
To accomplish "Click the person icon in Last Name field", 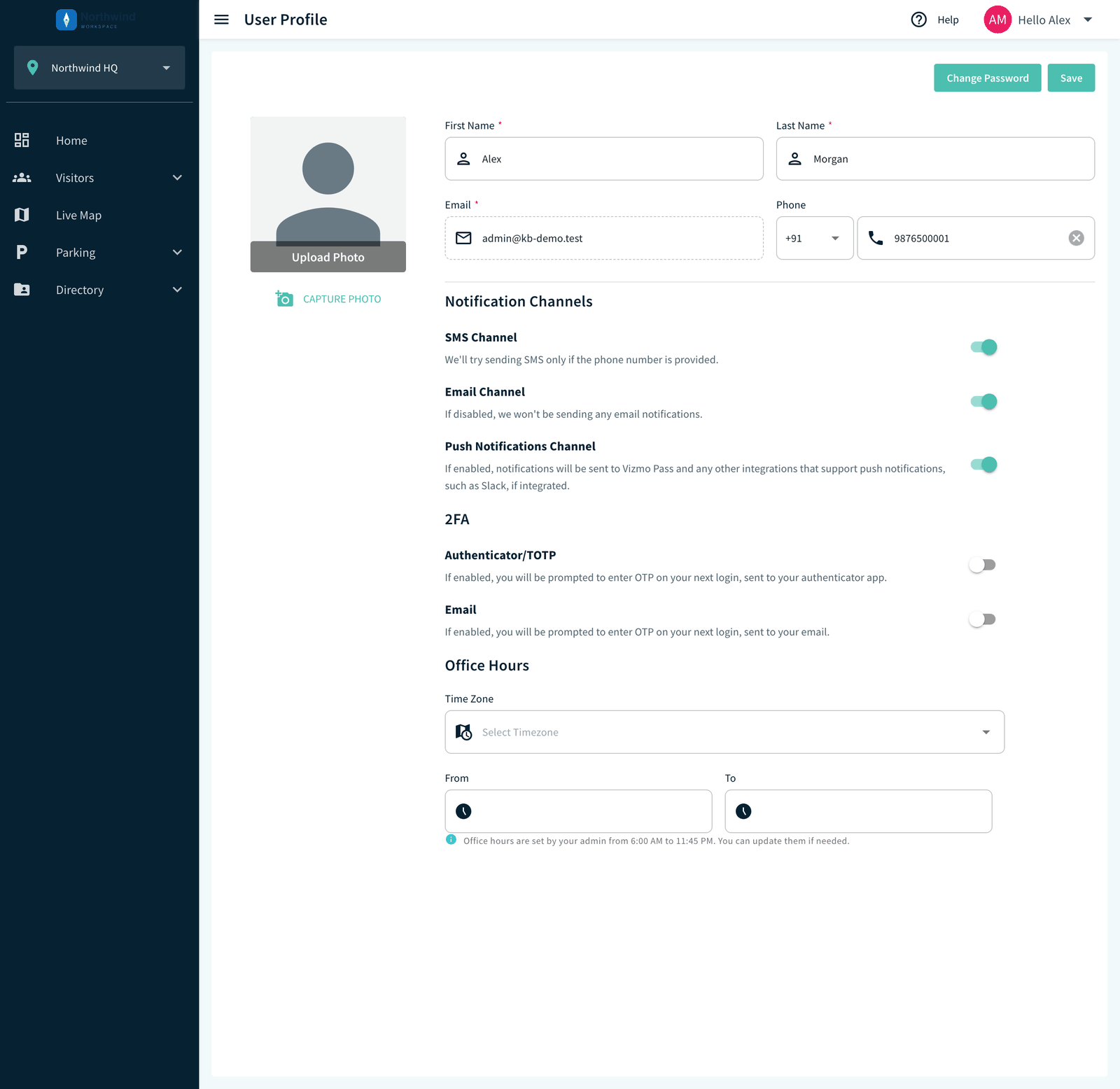I will (794, 159).
